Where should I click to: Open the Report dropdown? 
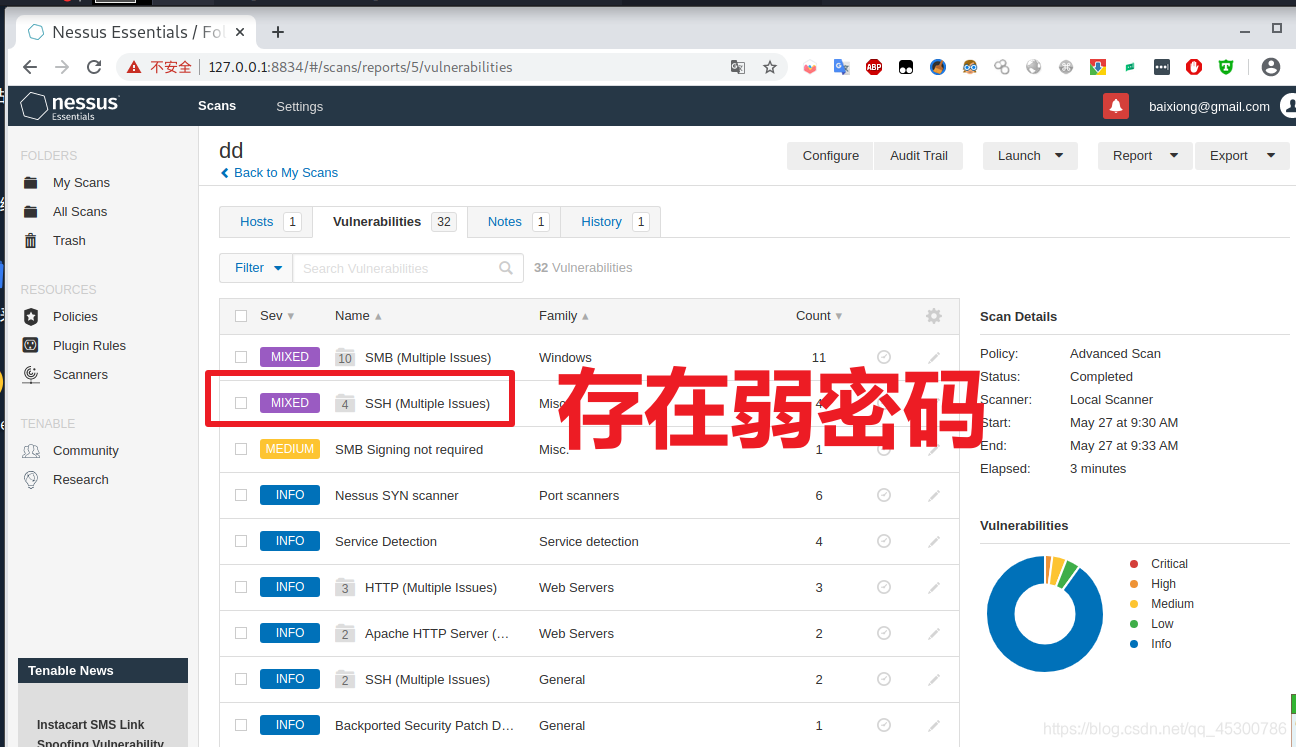tap(1145, 156)
